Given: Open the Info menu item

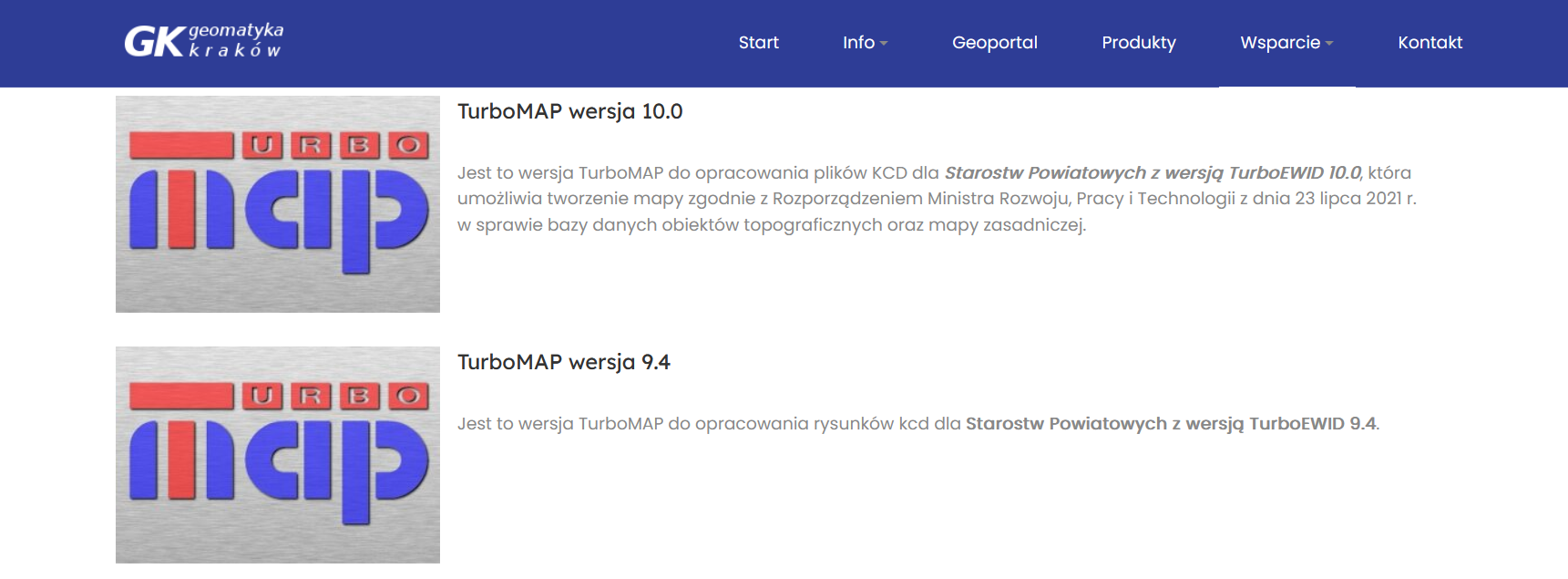Looking at the screenshot, I should click(858, 43).
